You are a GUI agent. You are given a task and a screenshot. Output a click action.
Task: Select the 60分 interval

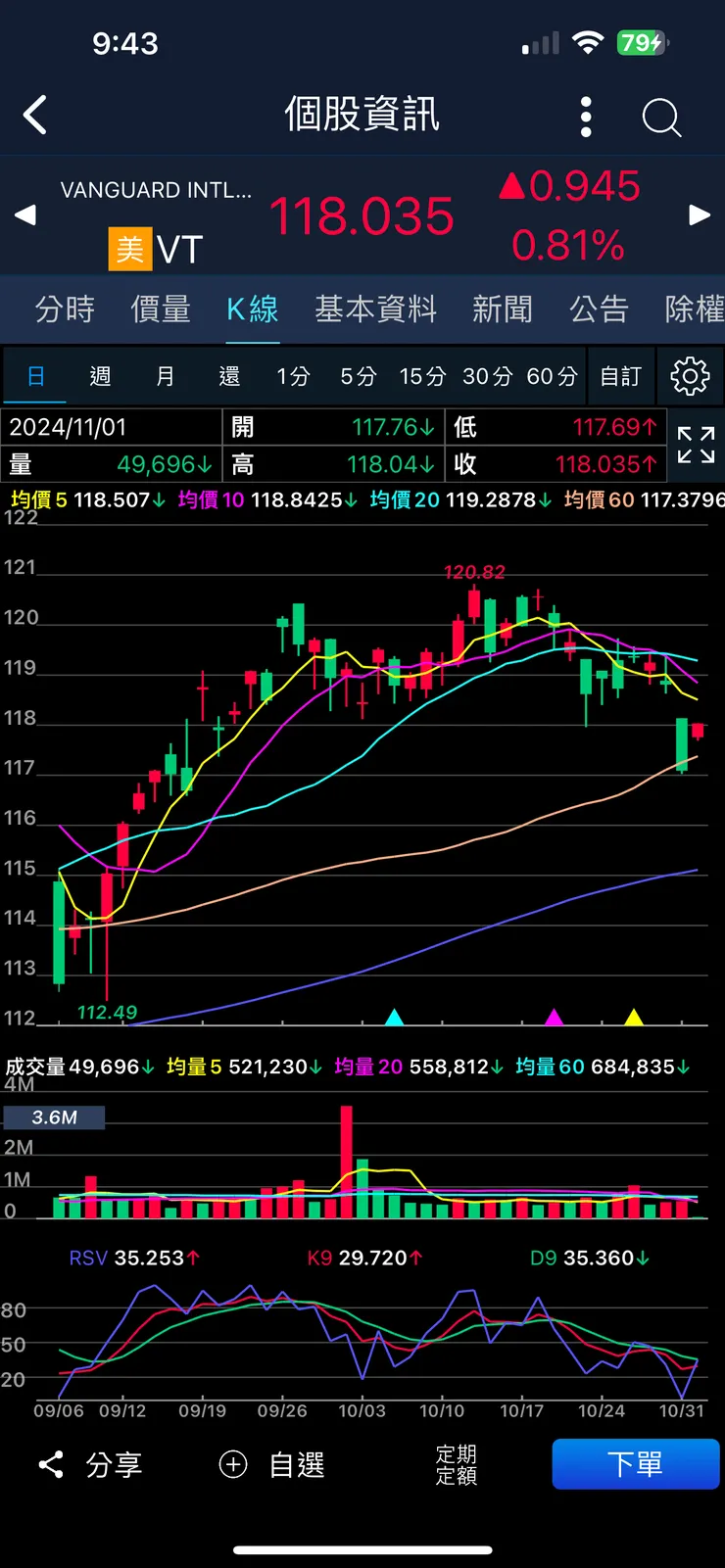point(552,376)
